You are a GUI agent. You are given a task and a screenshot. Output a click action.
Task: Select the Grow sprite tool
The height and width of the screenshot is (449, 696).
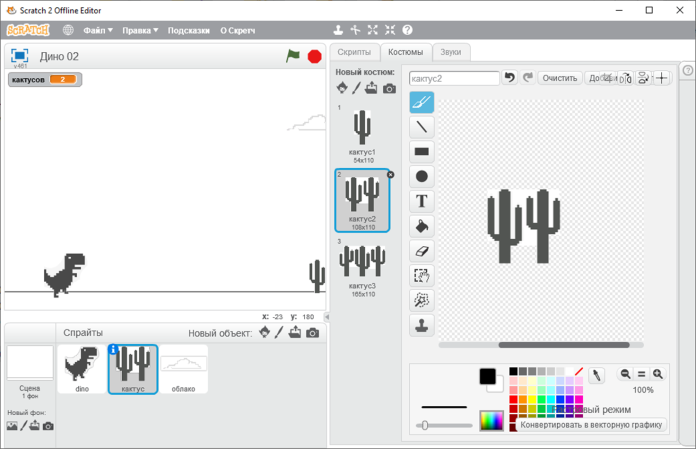[x=372, y=30]
